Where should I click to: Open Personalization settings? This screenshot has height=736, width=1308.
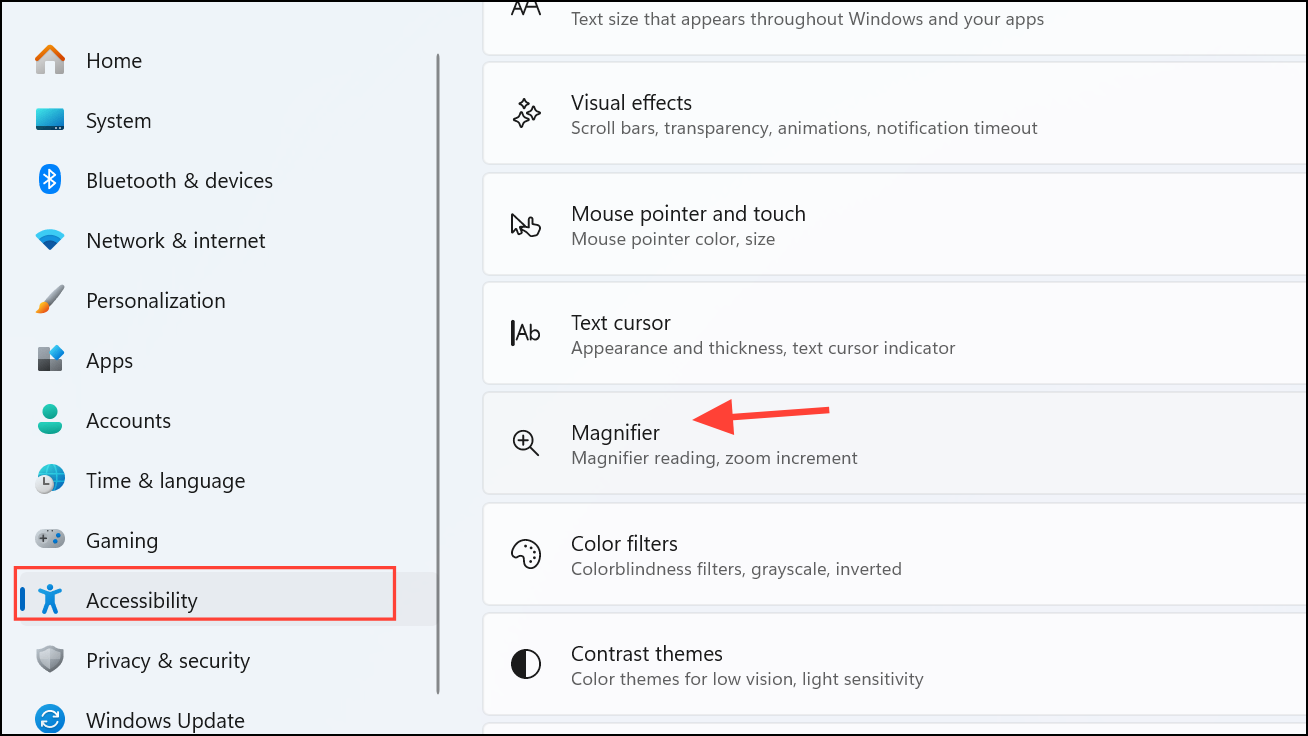pyautogui.click(x=156, y=300)
